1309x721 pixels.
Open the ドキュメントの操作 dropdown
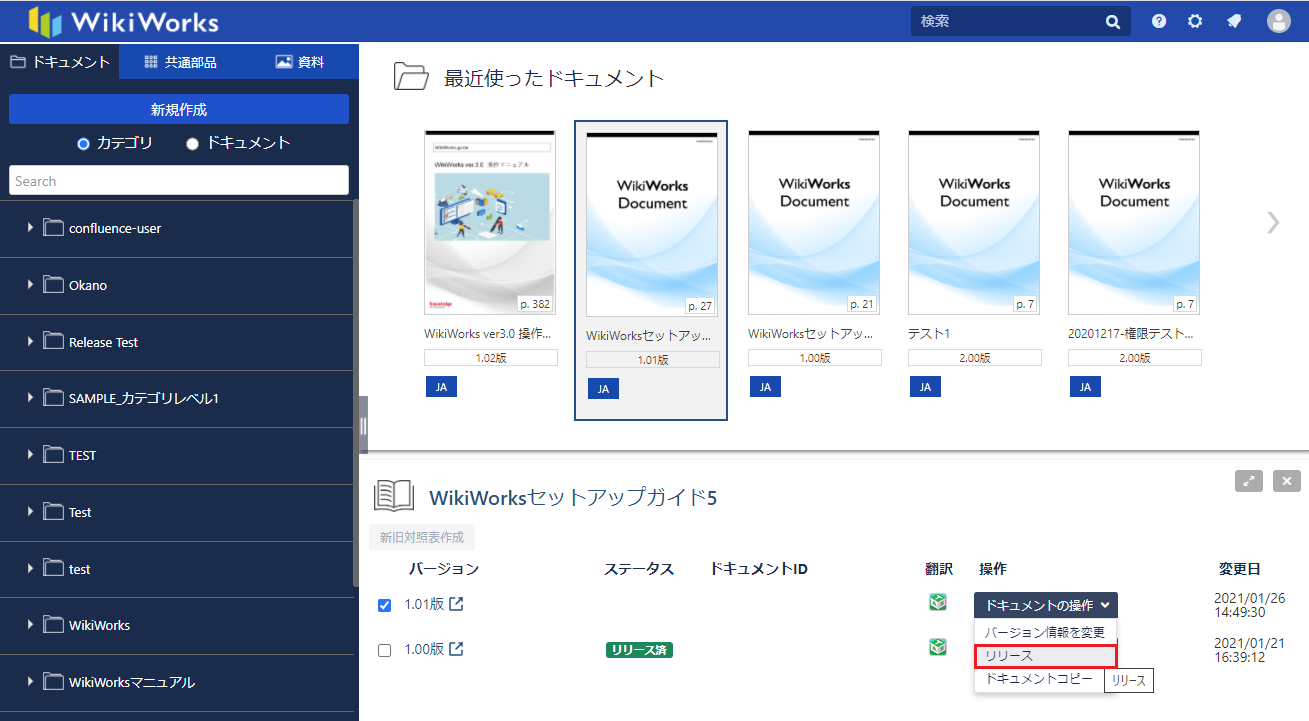[1046, 605]
